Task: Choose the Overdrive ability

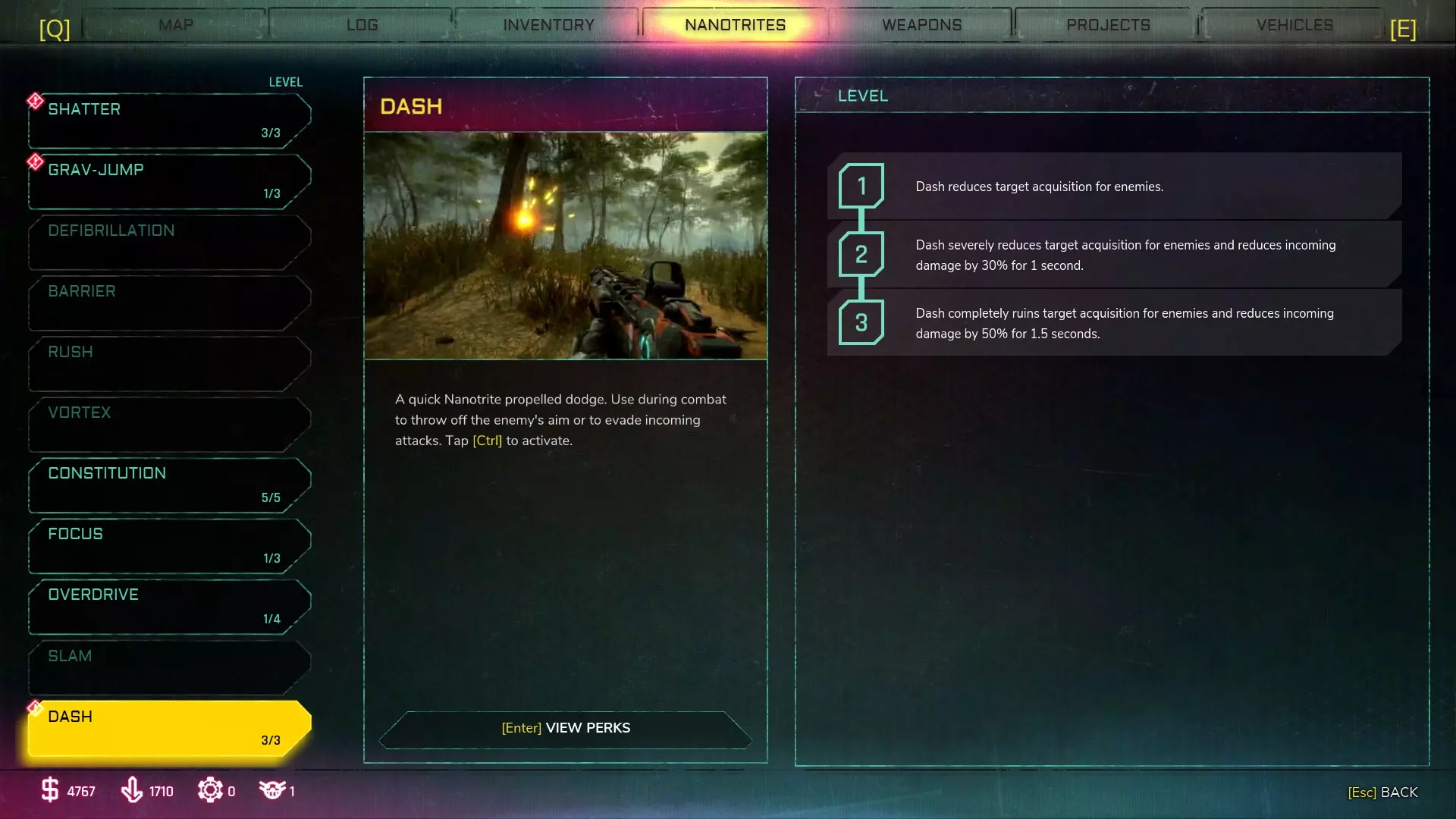Action: tap(170, 607)
